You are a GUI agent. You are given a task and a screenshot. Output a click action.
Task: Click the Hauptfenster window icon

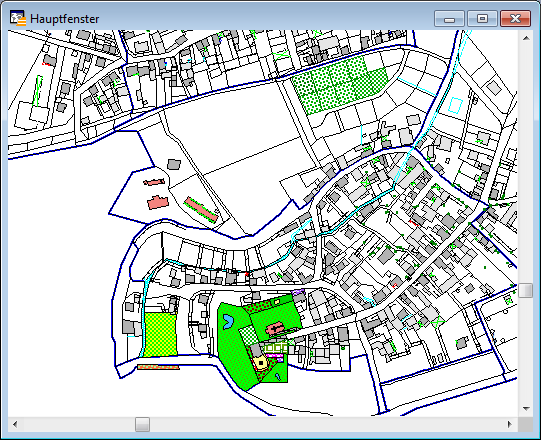click(18, 18)
